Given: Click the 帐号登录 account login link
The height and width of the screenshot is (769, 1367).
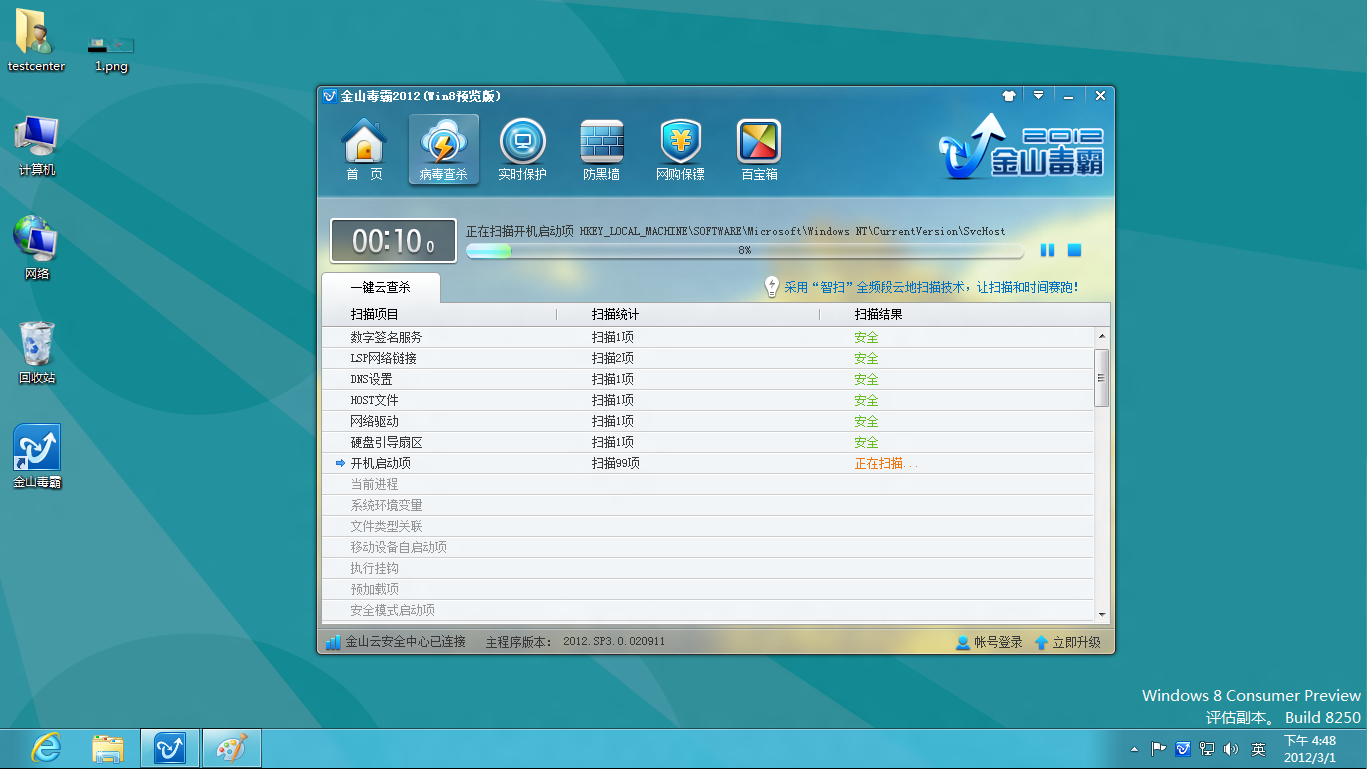Looking at the screenshot, I should pos(989,642).
